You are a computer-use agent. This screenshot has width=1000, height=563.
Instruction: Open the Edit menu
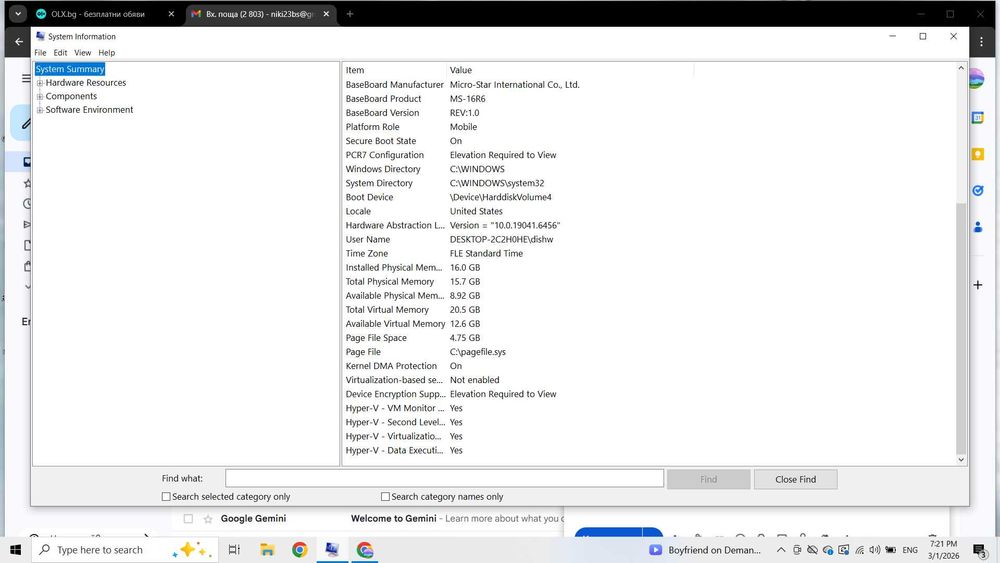[60, 53]
